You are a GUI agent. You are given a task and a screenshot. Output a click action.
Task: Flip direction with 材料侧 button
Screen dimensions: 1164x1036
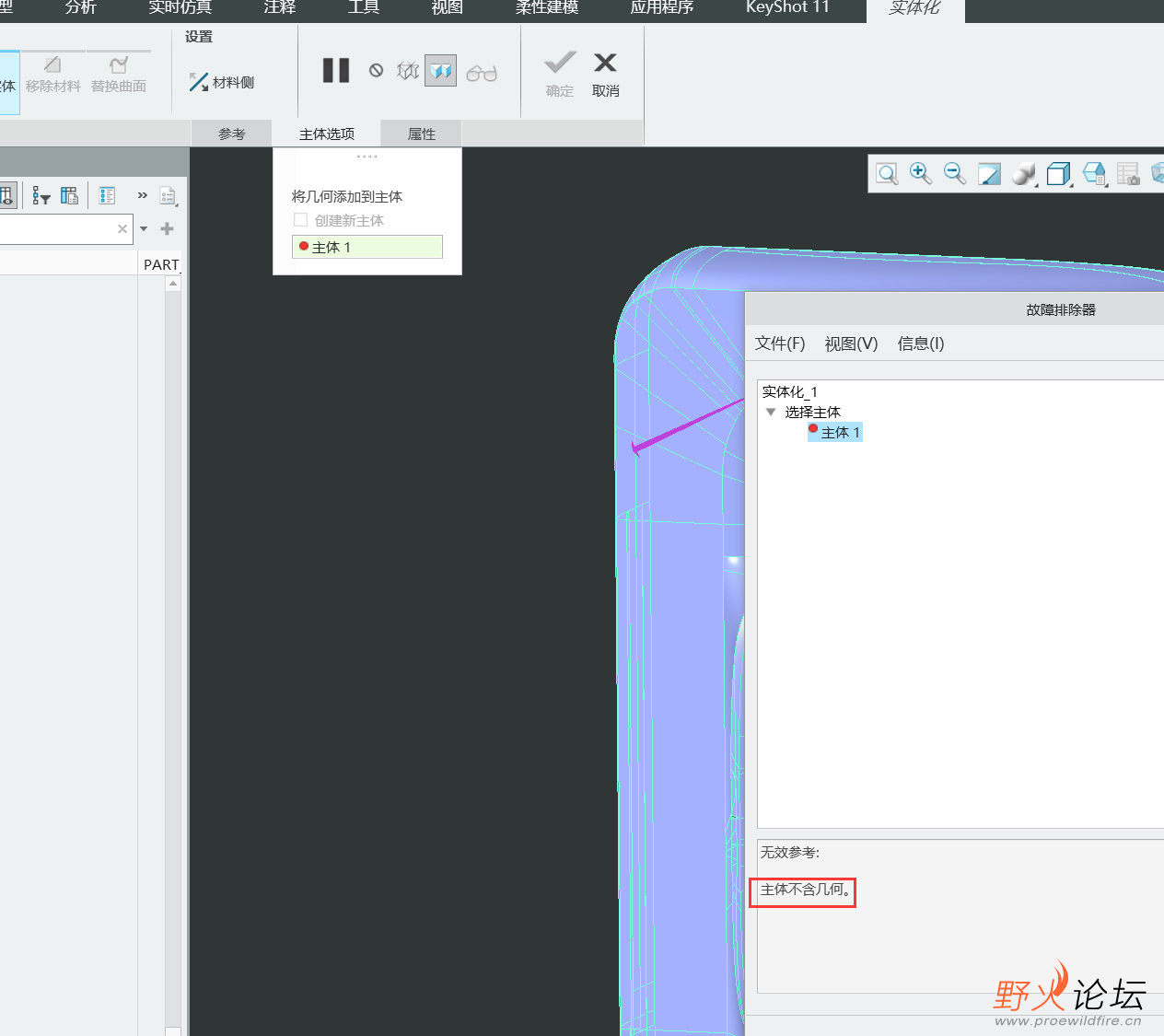click(x=221, y=82)
